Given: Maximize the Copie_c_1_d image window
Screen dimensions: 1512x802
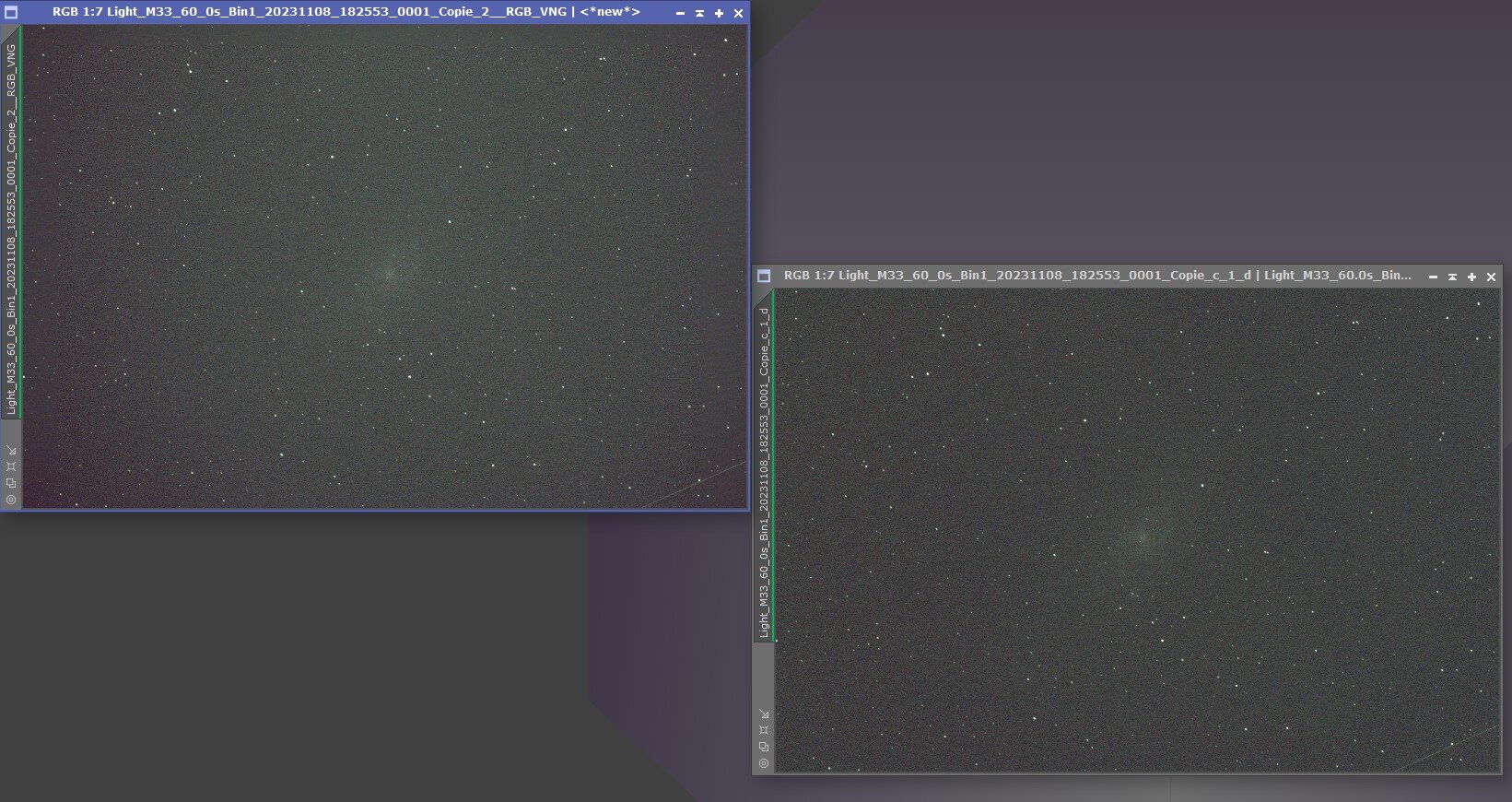Looking at the screenshot, I should (1471, 277).
